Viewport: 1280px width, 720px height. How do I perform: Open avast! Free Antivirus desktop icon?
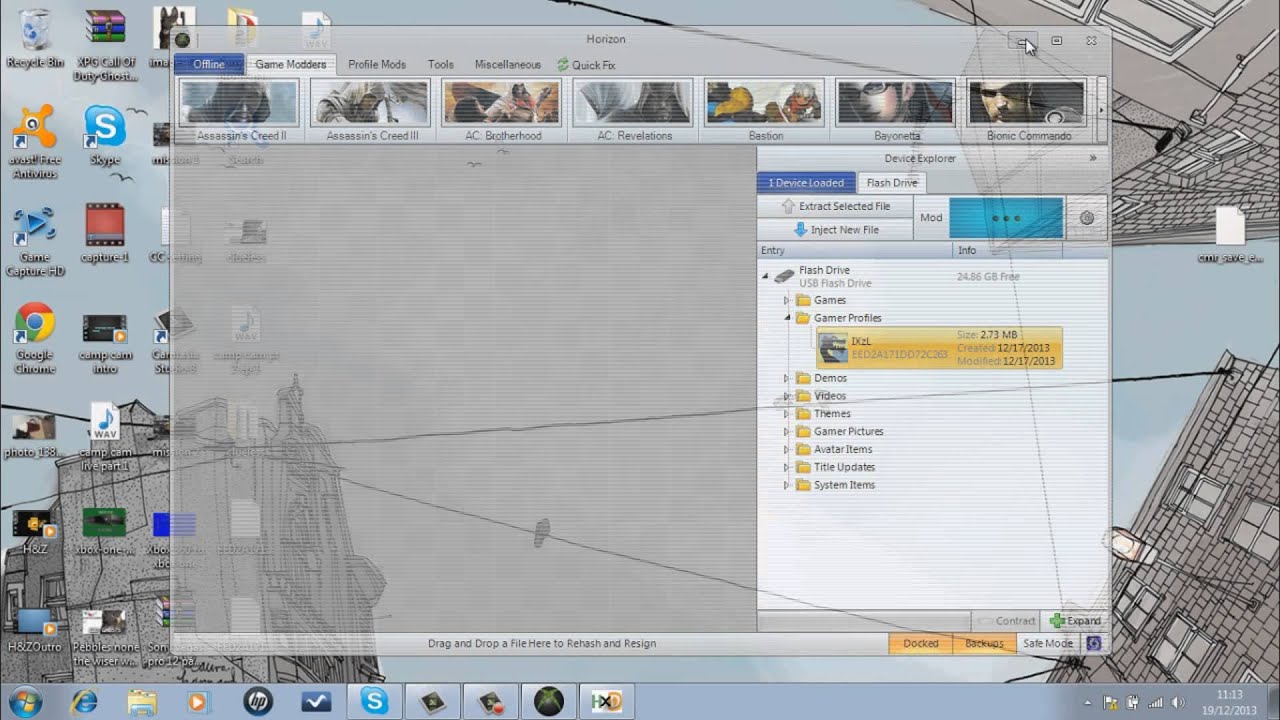(x=35, y=142)
